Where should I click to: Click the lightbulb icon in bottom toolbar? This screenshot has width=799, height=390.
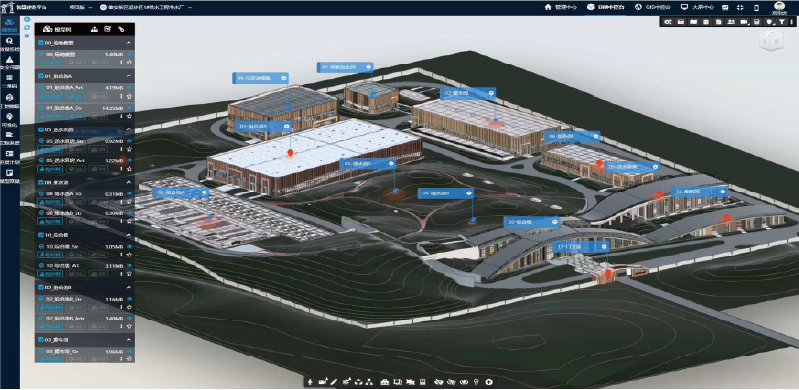[x=476, y=382]
